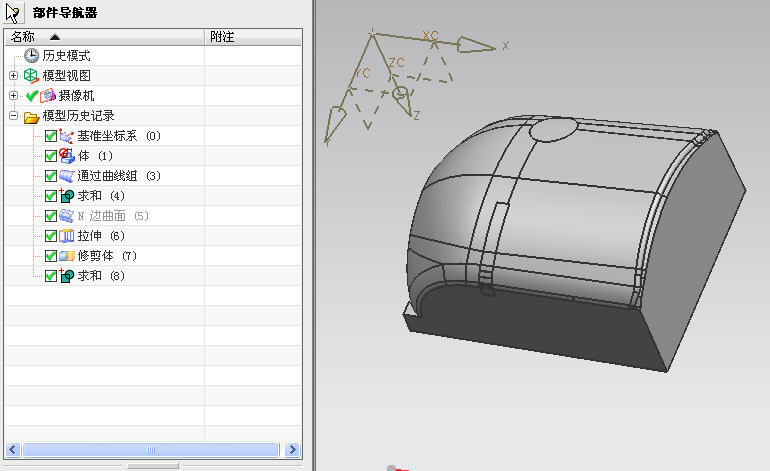Click the Part Navigator cursor icon

pos(12,12)
